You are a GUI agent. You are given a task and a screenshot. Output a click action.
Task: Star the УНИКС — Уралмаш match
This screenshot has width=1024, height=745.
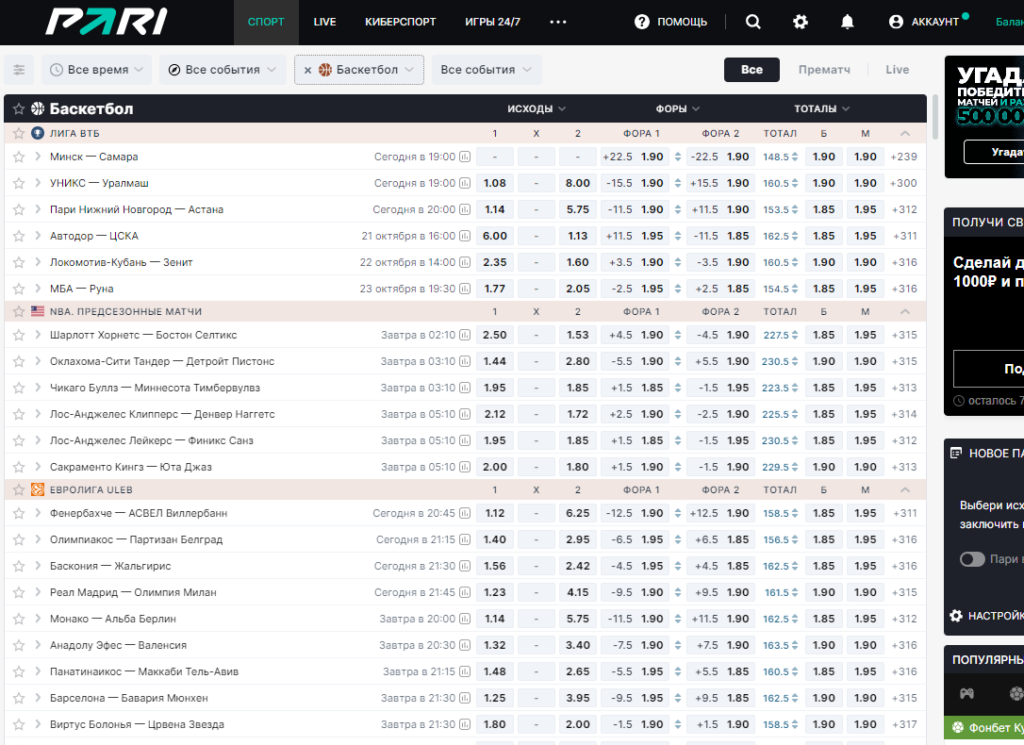[19, 183]
